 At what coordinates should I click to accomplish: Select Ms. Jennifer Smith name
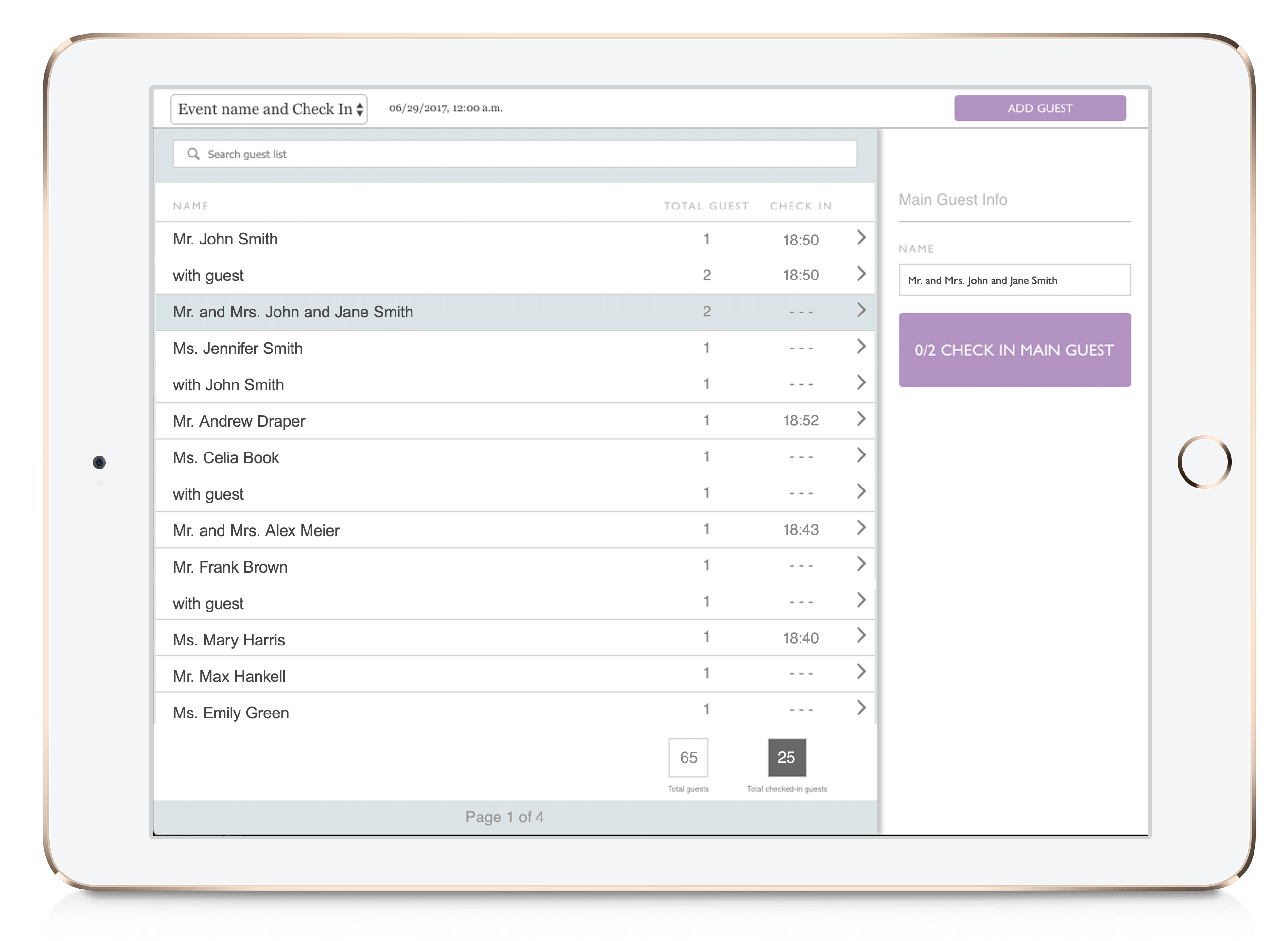click(x=238, y=349)
